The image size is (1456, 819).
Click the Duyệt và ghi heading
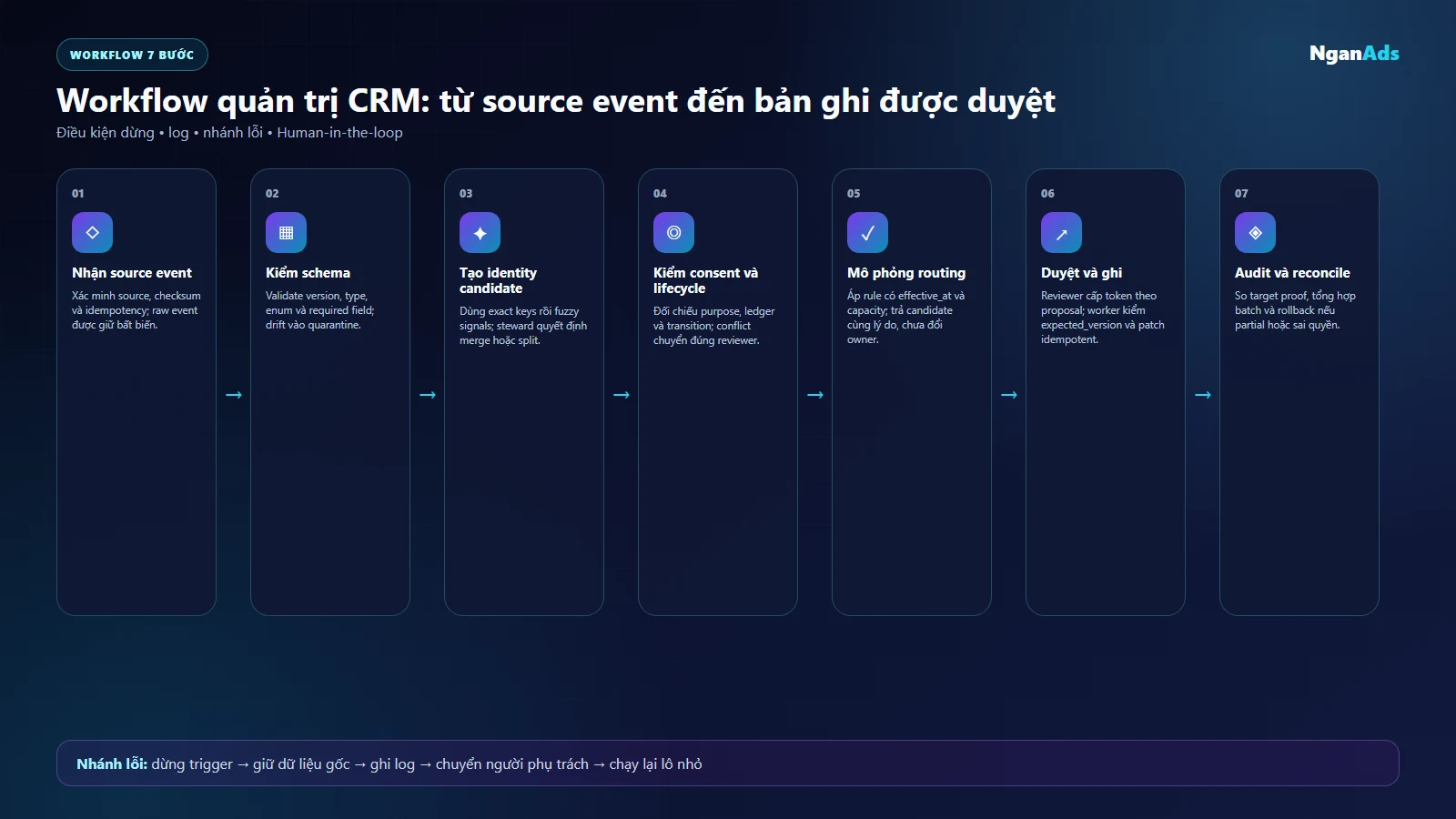[x=1081, y=273]
